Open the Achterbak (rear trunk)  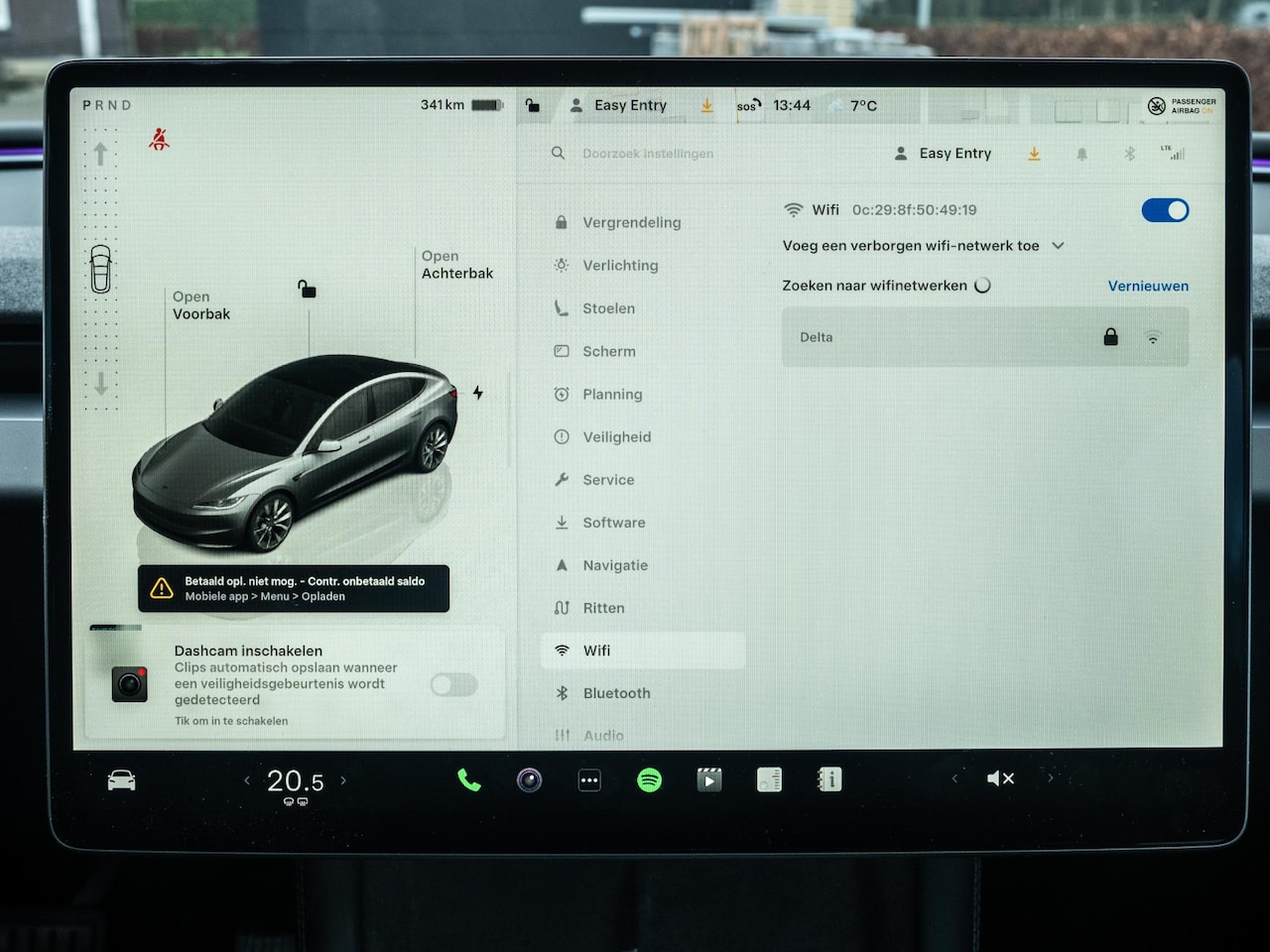coord(456,265)
